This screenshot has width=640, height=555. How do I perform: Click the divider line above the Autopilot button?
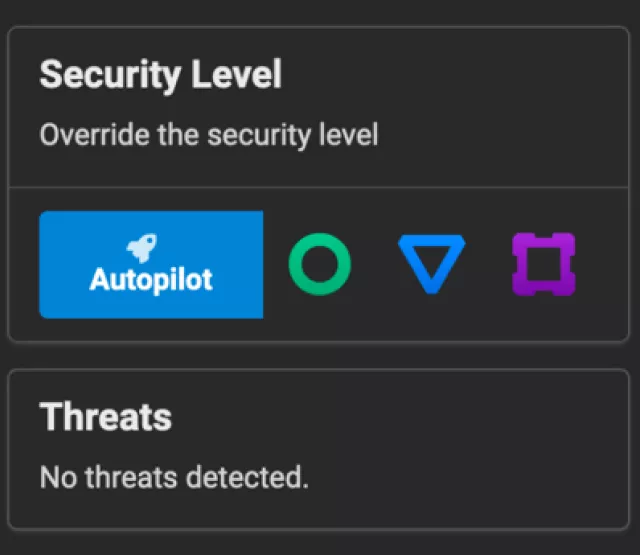320,187
